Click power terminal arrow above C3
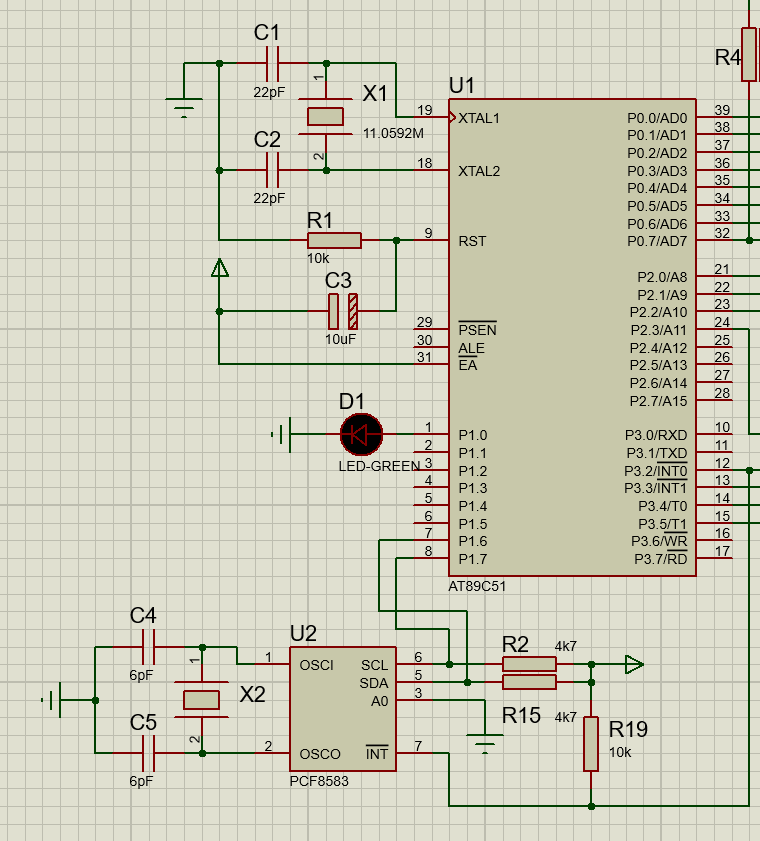760x841 pixels. click(x=219, y=268)
